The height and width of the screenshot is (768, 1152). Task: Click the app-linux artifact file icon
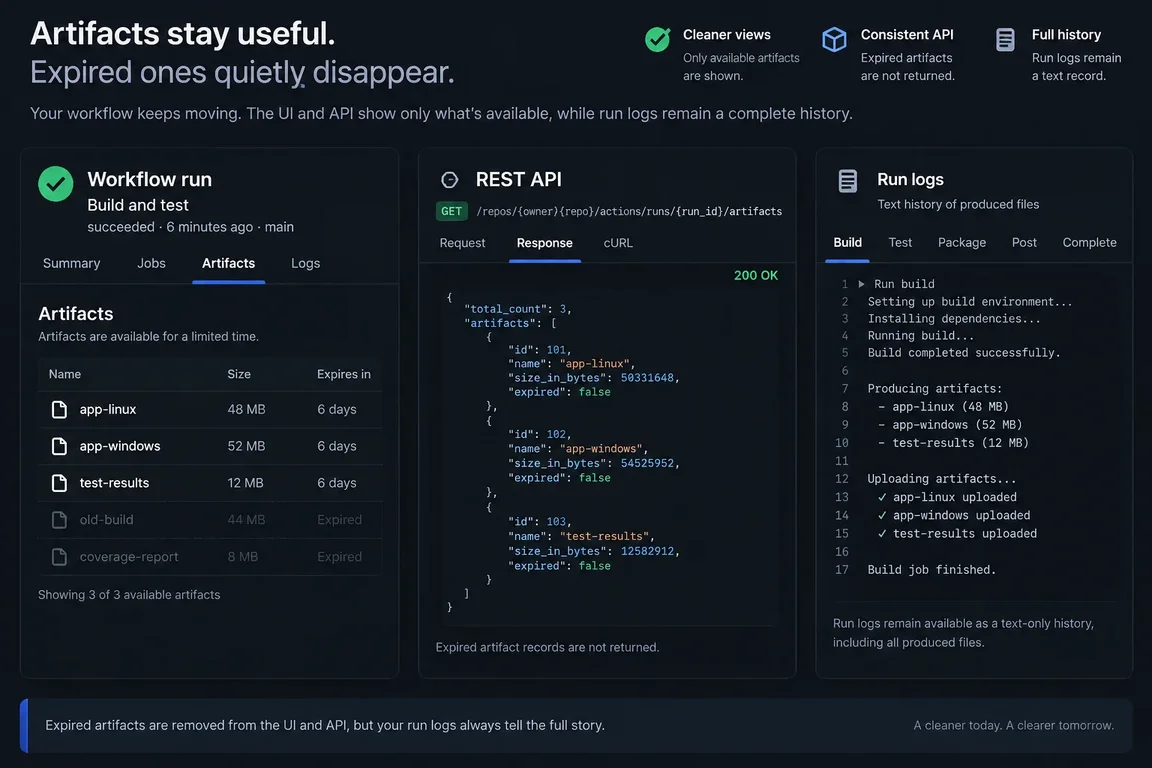point(60,409)
